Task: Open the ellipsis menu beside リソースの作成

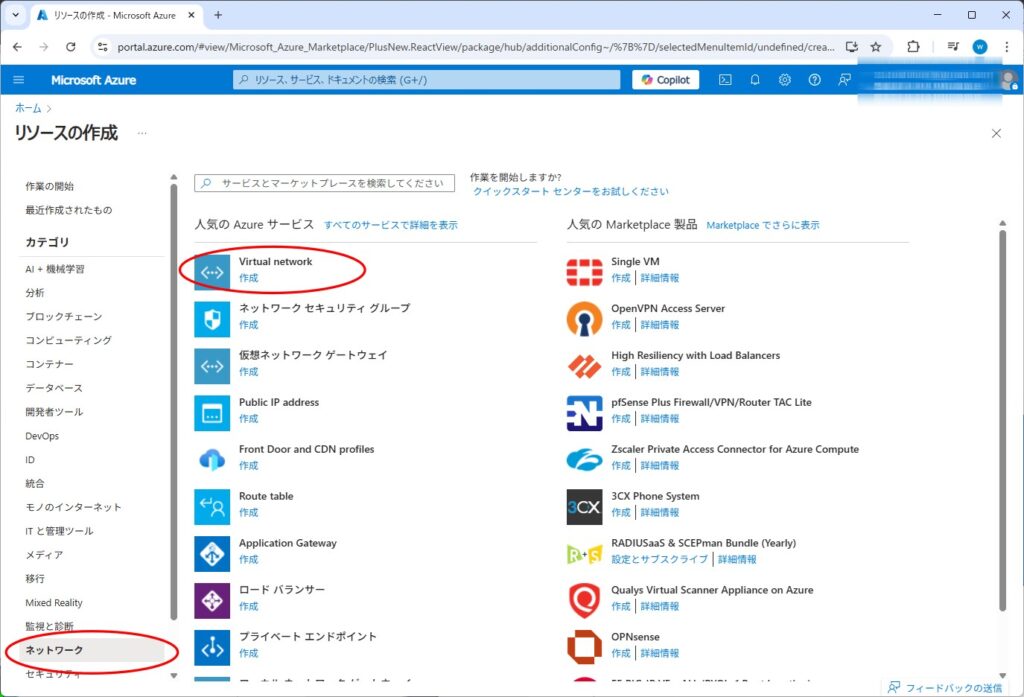Action: click(x=142, y=133)
